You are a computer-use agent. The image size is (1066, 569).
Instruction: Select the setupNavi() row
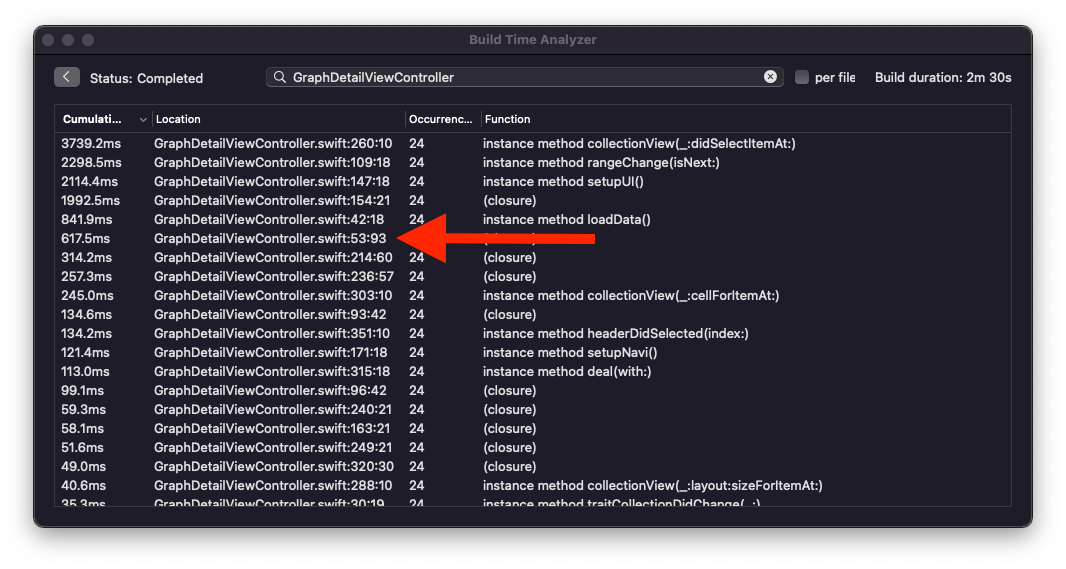click(532, 353)
